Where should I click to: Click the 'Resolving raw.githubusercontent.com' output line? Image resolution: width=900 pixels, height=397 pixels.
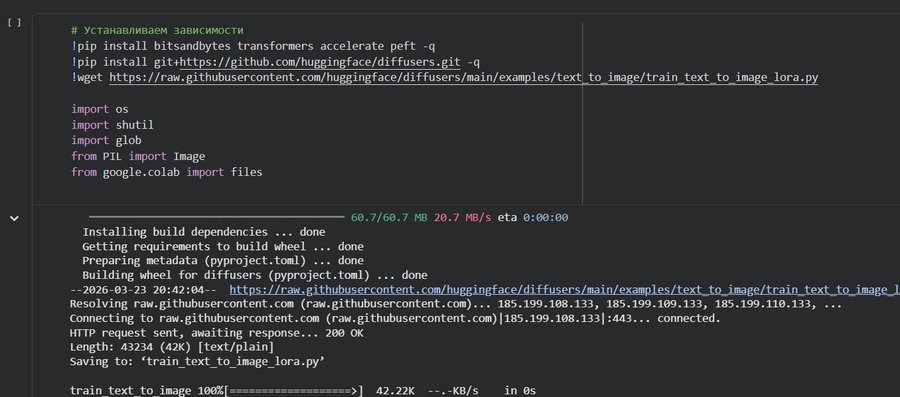pyautogui.click(x=456, y=305)
